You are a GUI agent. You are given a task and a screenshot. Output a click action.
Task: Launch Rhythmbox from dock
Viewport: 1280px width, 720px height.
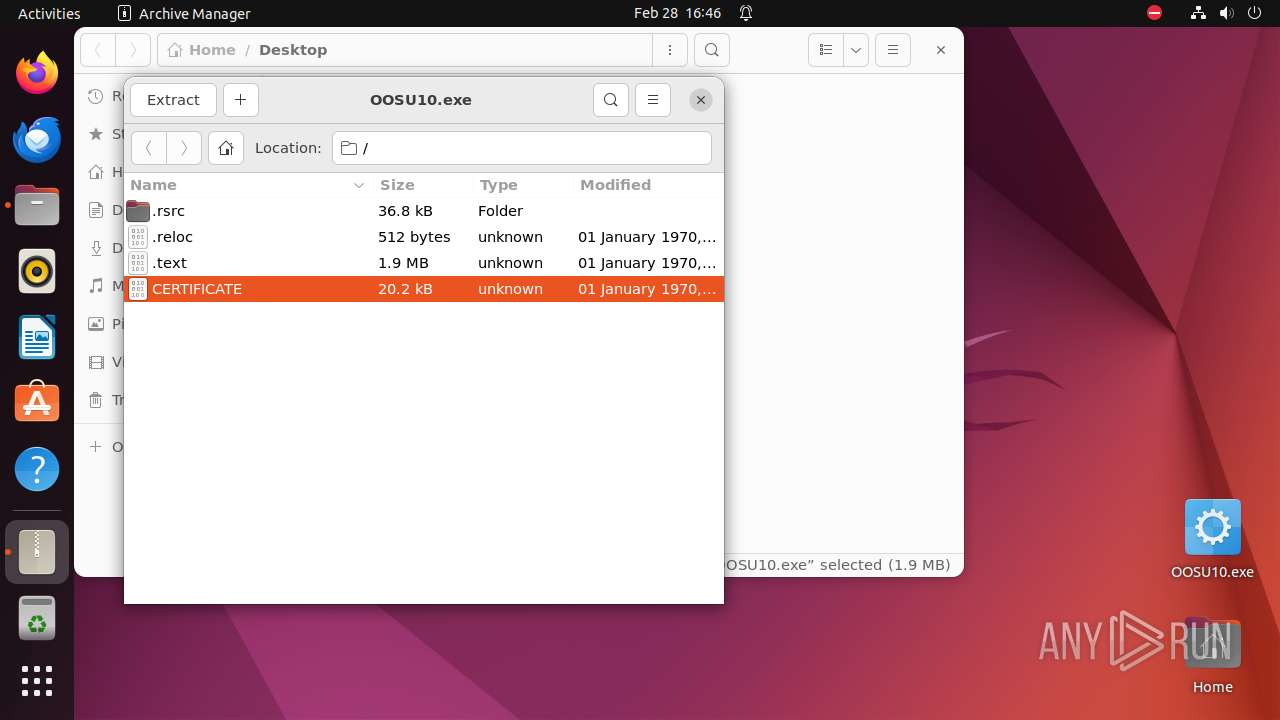pos(37,271)
